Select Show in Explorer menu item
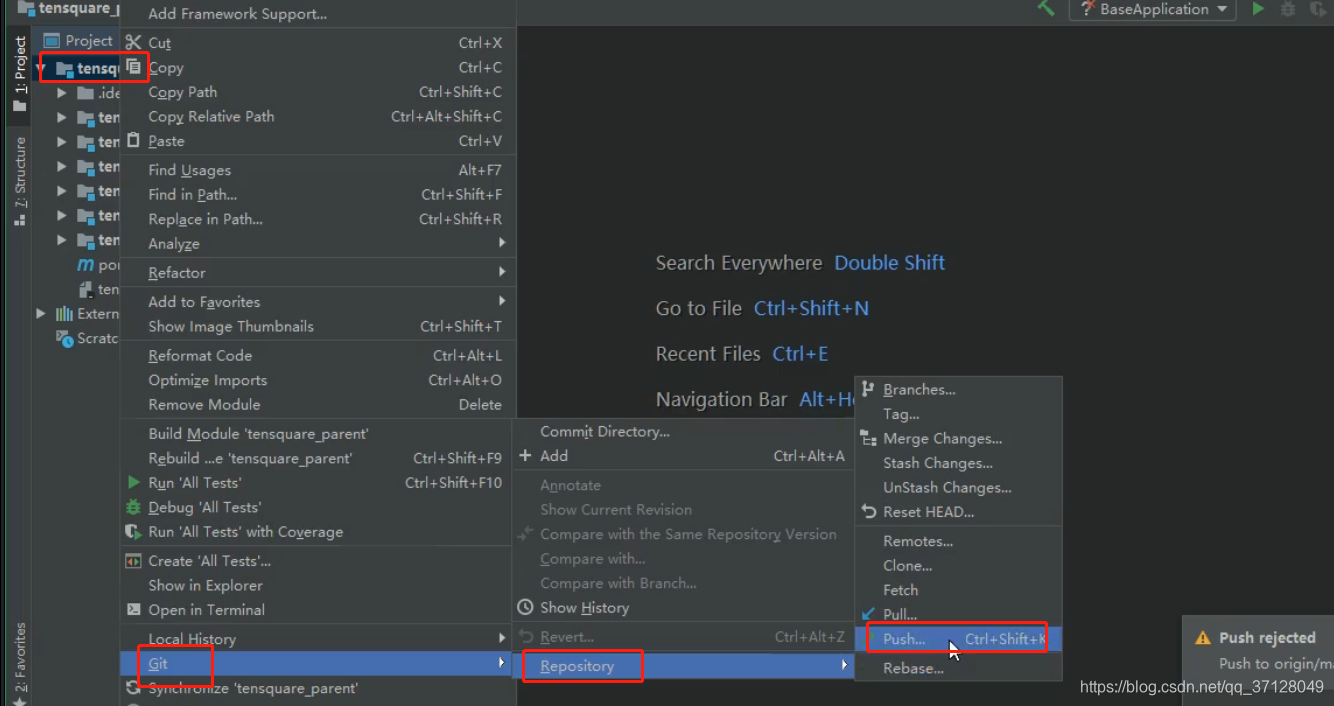This screenshot has height=706, width=1334. point(317,585)
